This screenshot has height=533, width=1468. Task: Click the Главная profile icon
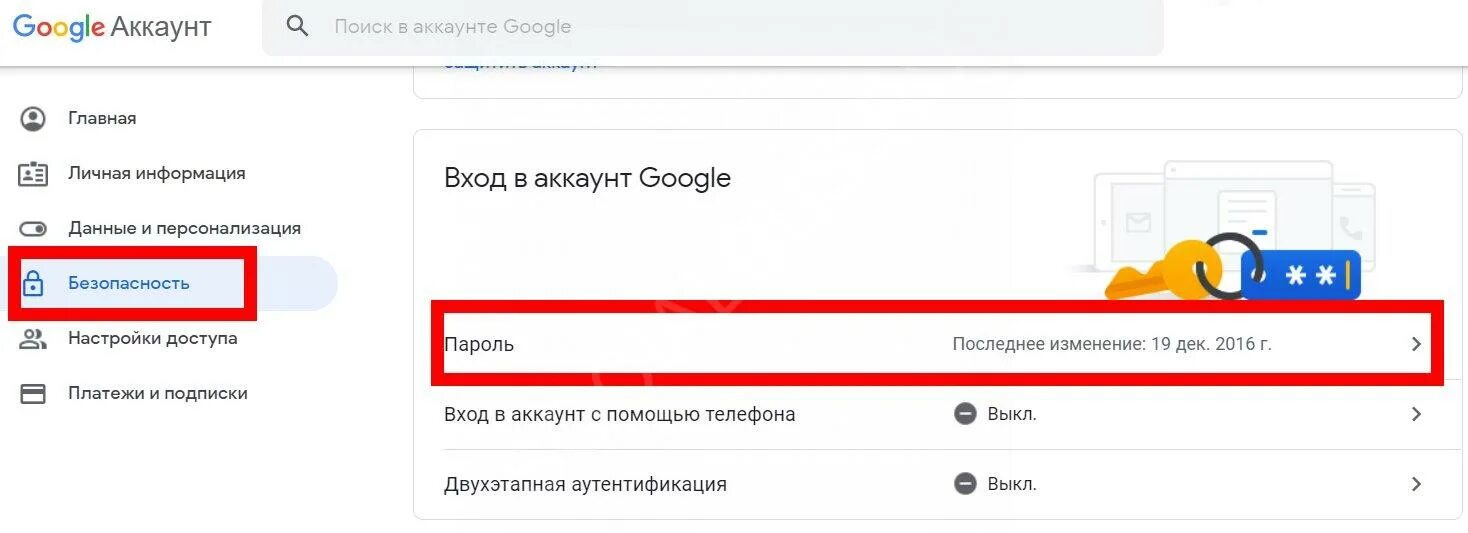click(33, 119)
